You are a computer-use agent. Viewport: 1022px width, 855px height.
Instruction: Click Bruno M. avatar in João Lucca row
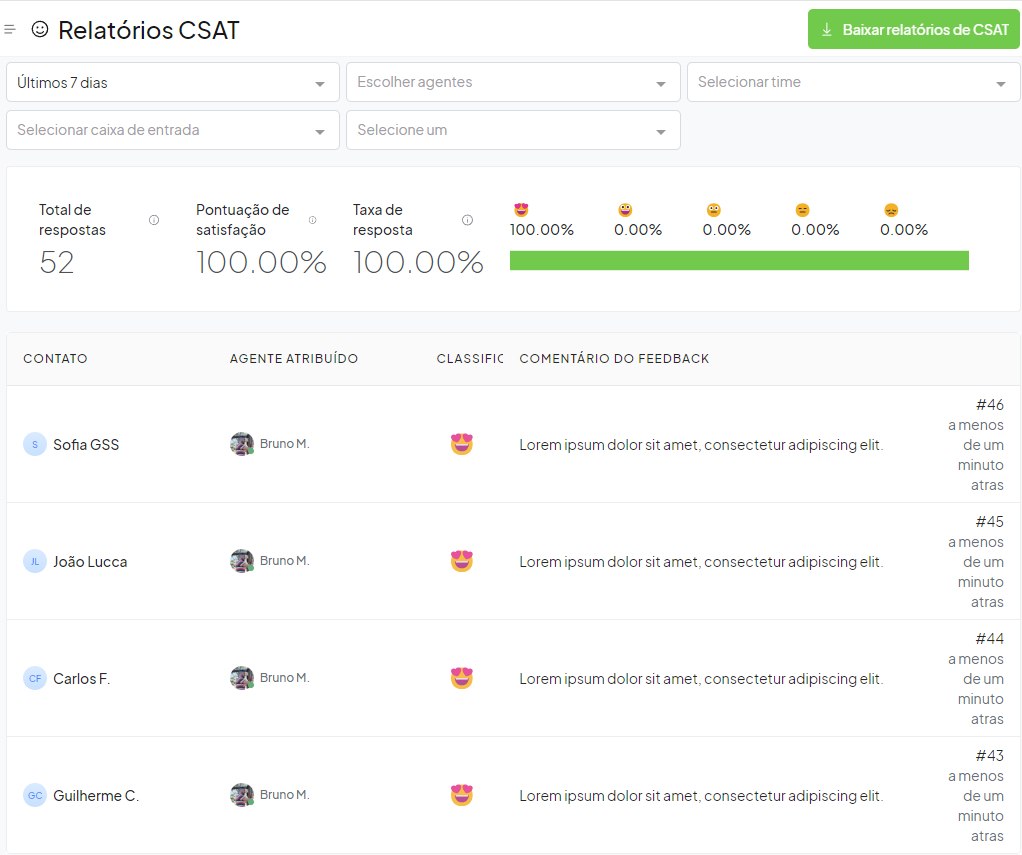tap(241, 561)
